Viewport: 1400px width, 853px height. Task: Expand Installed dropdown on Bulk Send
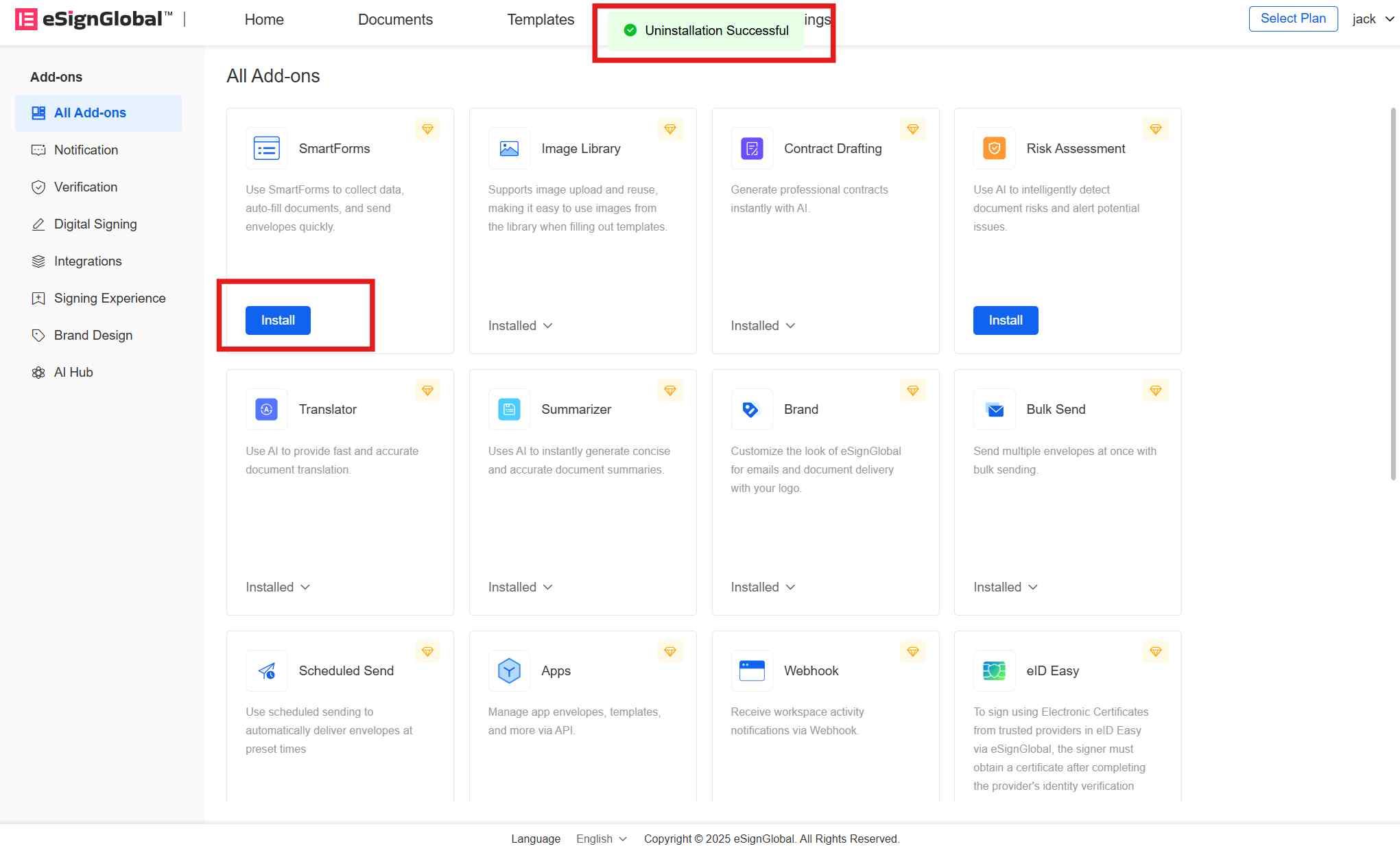coord(1006,587)
